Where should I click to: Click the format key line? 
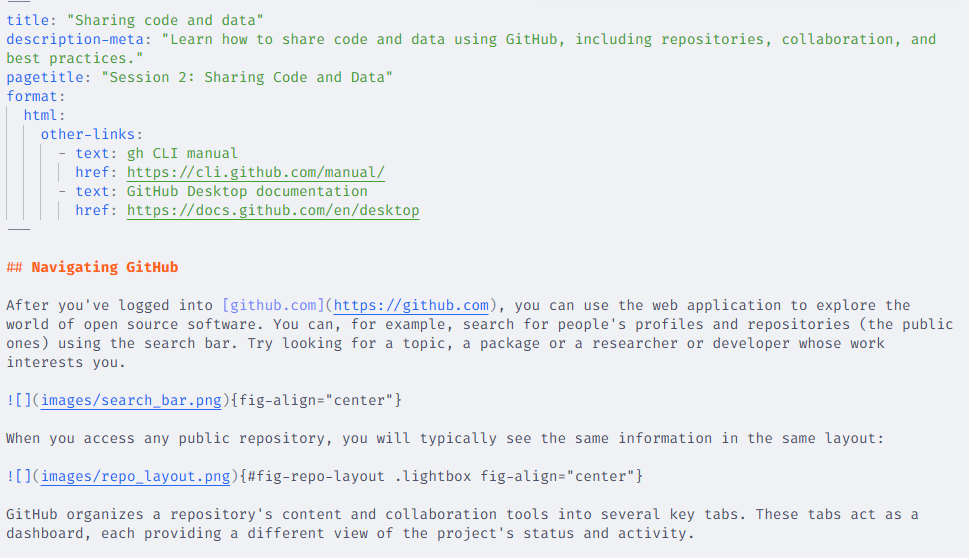tap(35, 96)
